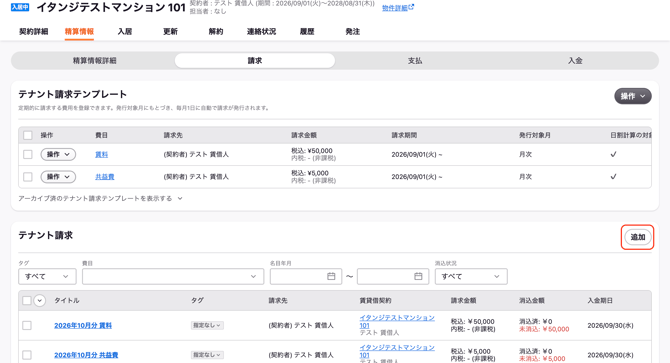Click the checkmark in the 賃料 row
The image size is (670, 363).
click(613, 154)
